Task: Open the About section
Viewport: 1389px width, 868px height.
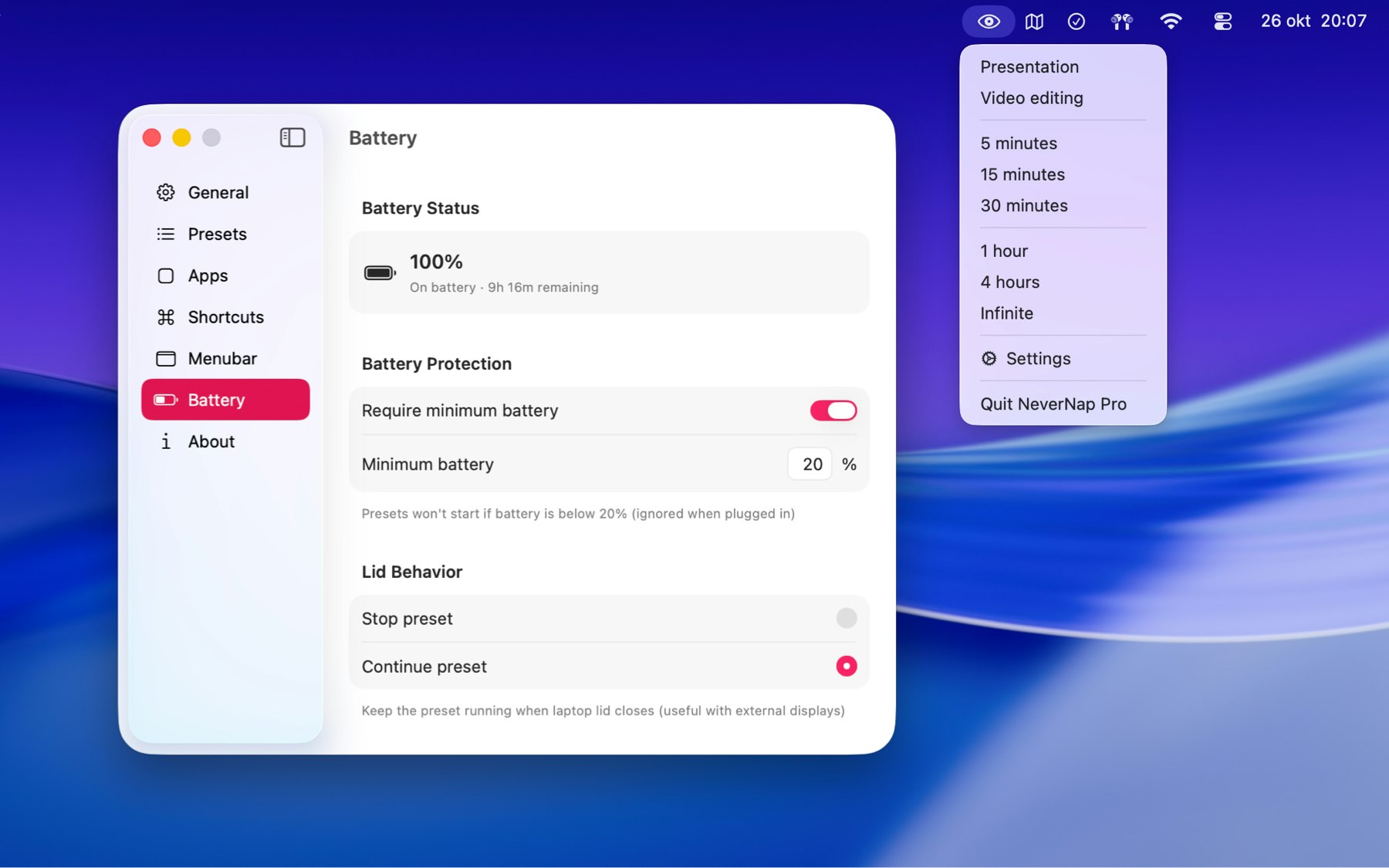Action: click(211, 441)
